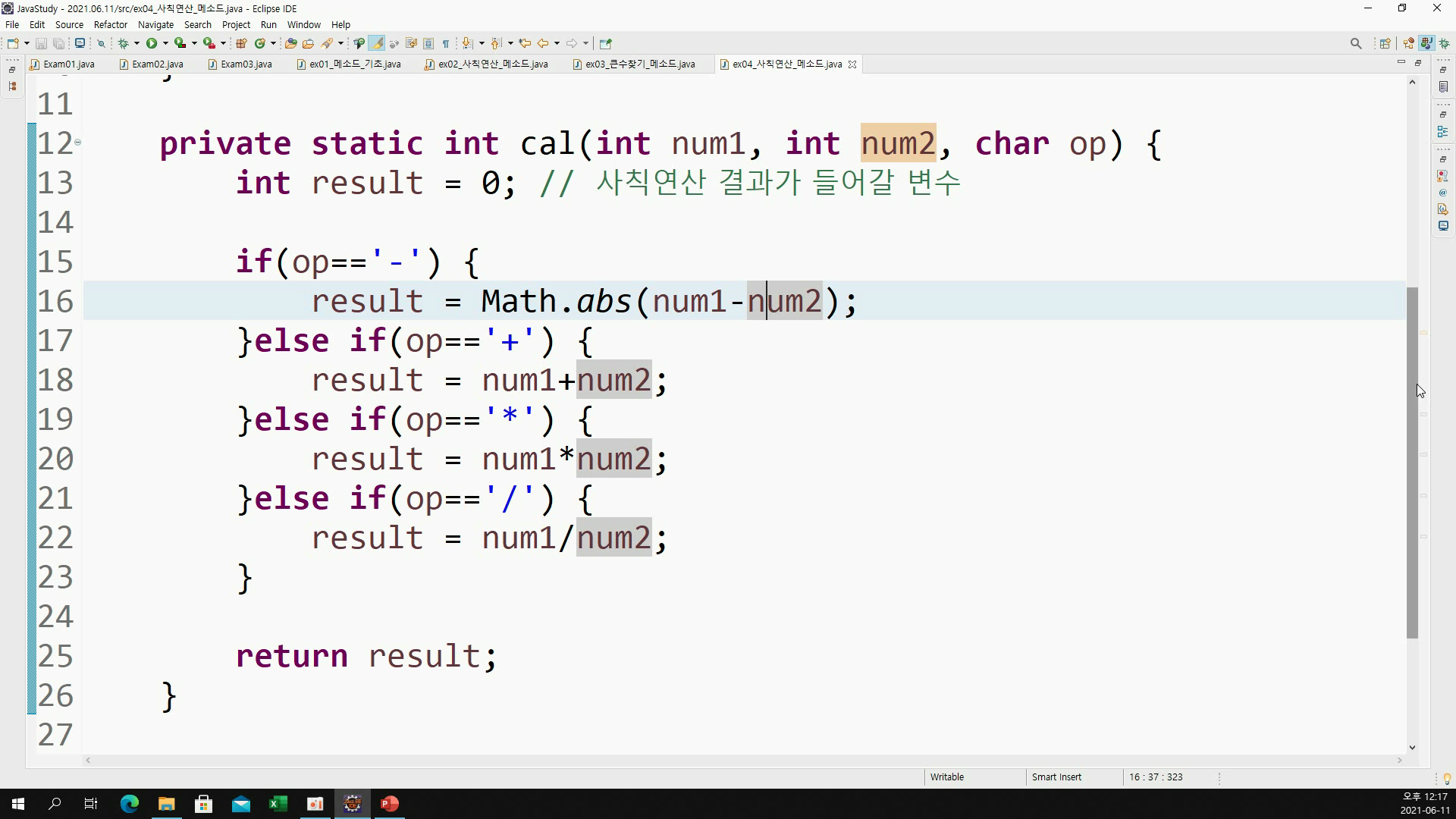Toggle Block Selection Mode

[x=428, y=43]
